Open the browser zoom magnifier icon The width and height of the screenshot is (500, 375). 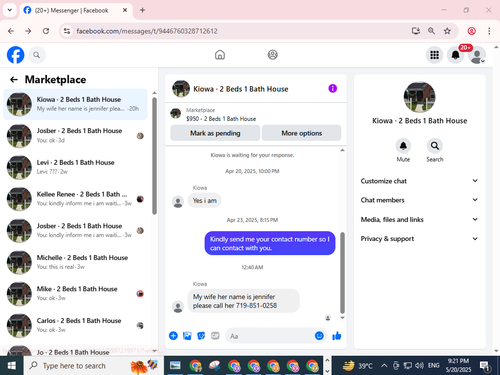(x=431, y=31)
